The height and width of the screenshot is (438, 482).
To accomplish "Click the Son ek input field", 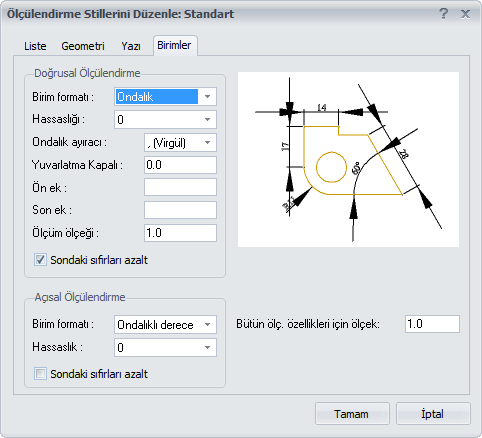I will point(180,210).
